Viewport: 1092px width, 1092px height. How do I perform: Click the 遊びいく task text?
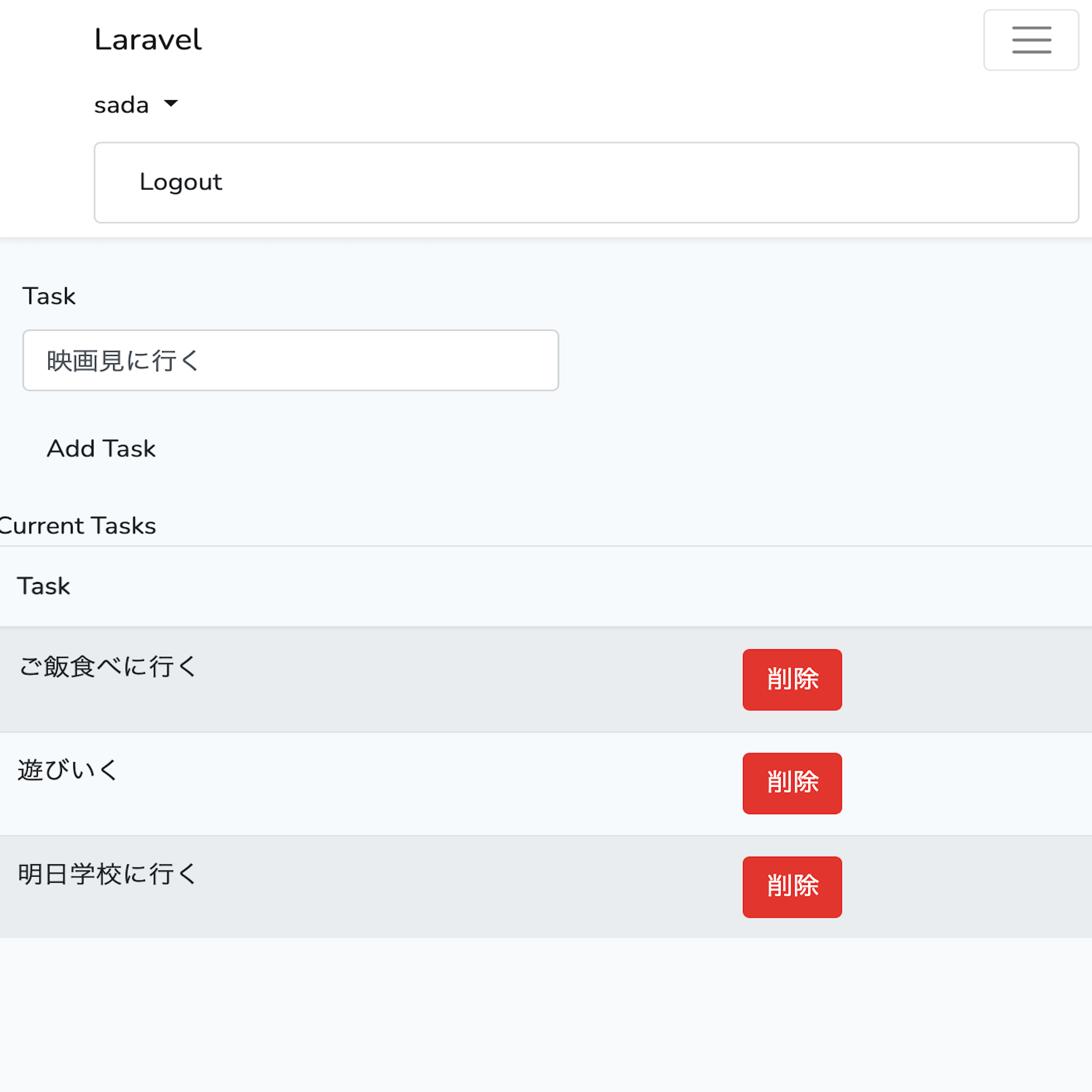click(x=67, y=770)
